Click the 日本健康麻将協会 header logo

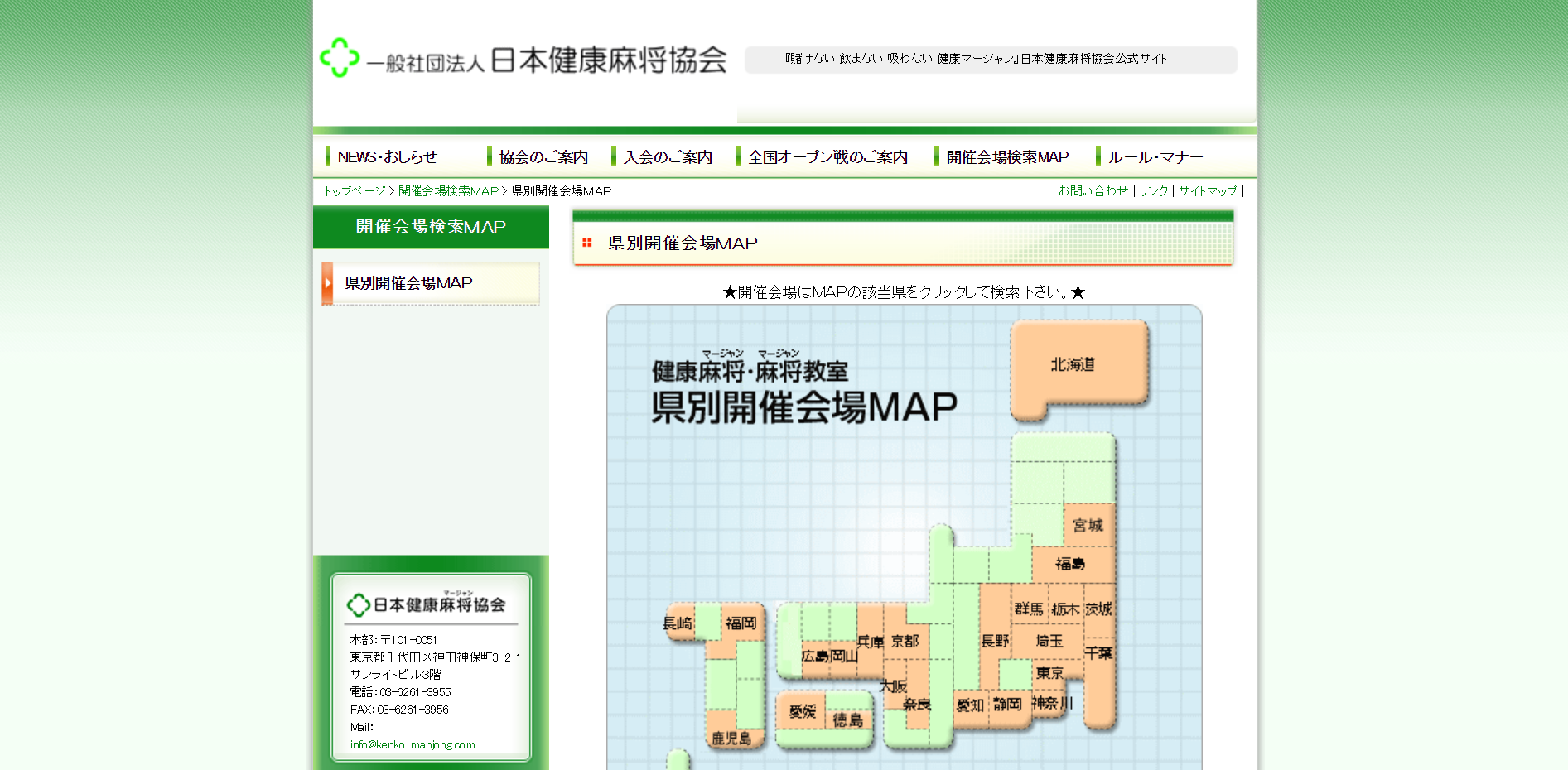point(523,59)
